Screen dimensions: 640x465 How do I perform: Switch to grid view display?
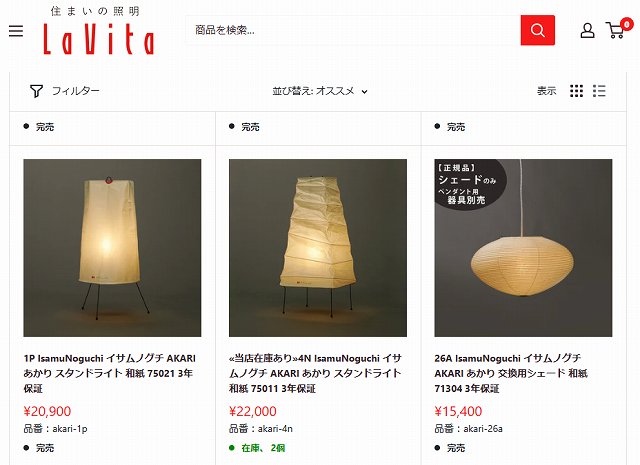(576, 91)
